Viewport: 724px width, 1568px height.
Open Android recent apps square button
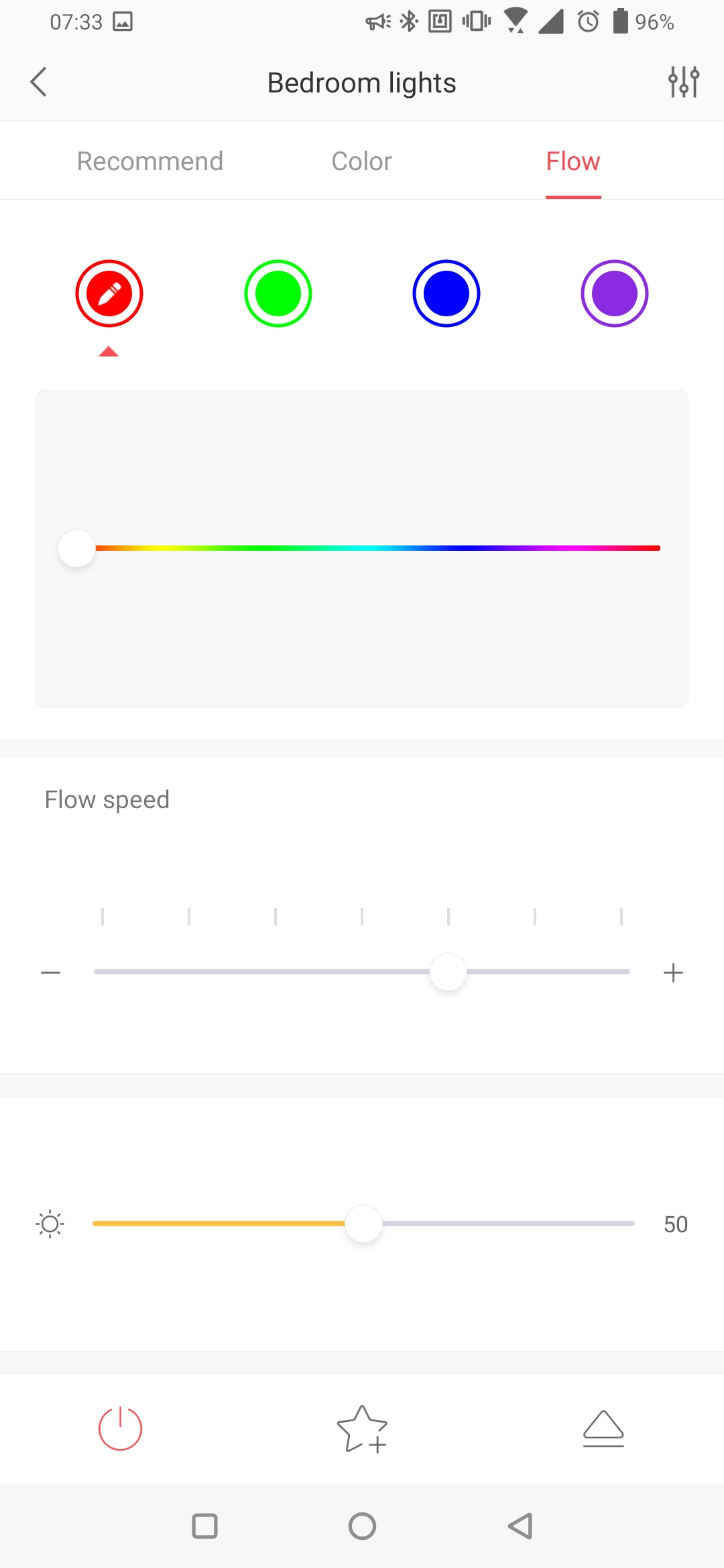click(204, 1526)
